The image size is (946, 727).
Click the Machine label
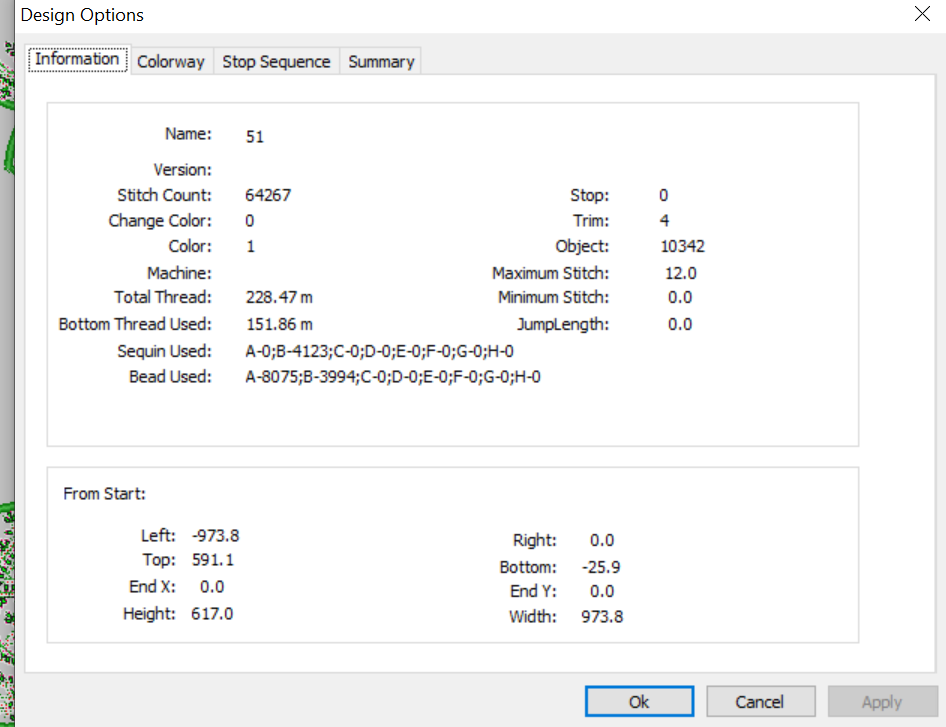point(179,273)
